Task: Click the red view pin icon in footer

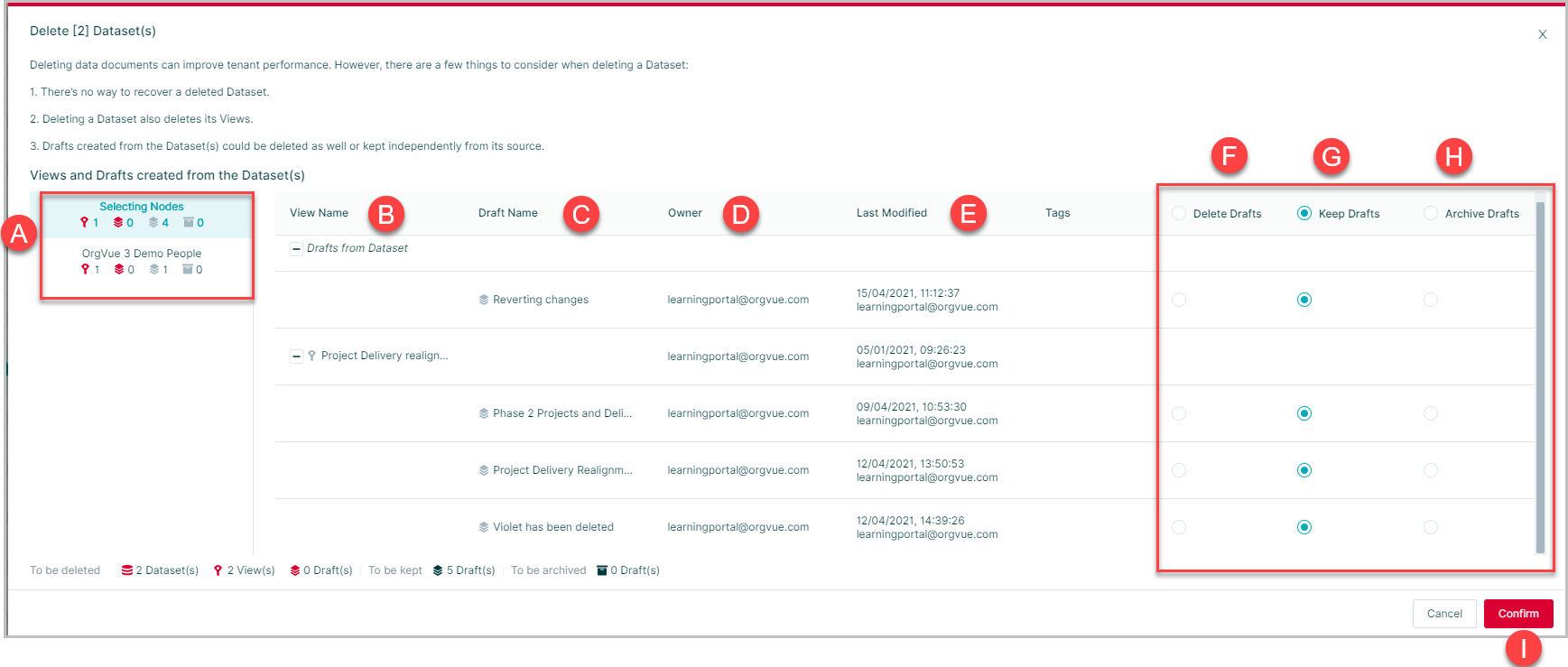Action: point(218,570)
